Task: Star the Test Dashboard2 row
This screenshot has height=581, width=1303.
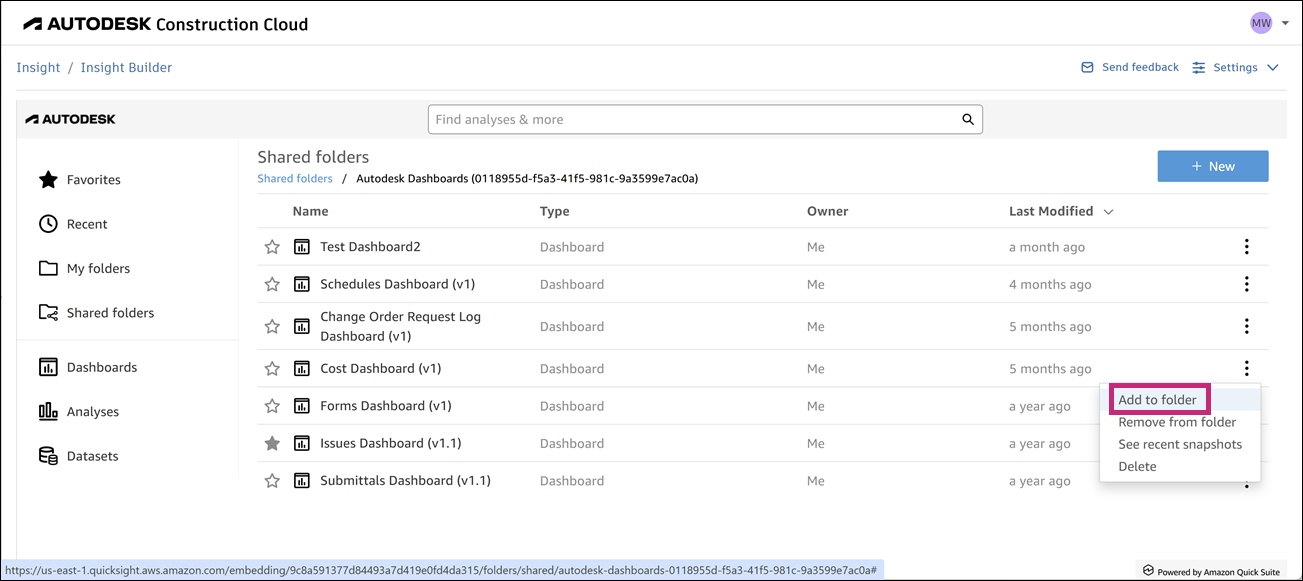Action: click(272, 247)
